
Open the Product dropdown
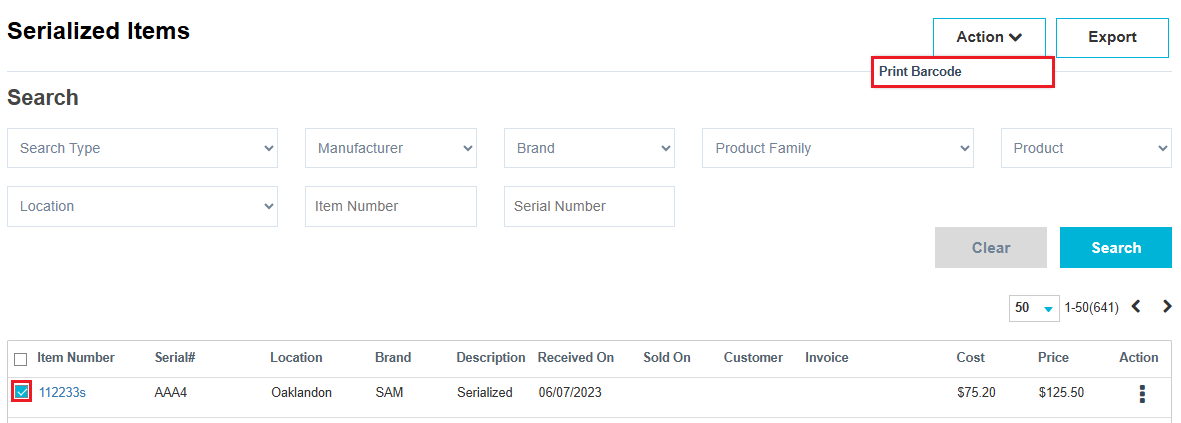tap(1086, 148)
